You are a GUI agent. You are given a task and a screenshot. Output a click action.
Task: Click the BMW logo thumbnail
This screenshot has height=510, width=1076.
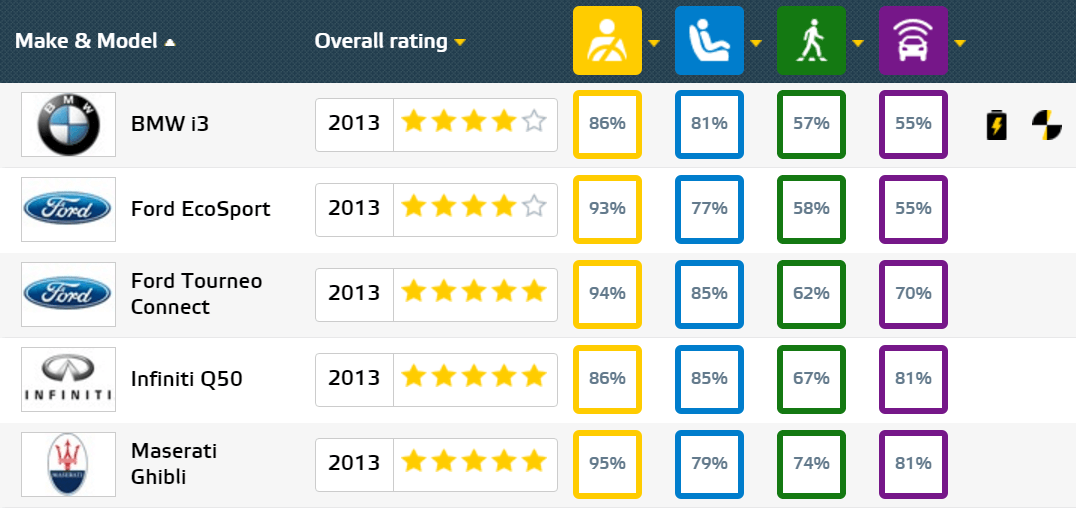point(69,124)
